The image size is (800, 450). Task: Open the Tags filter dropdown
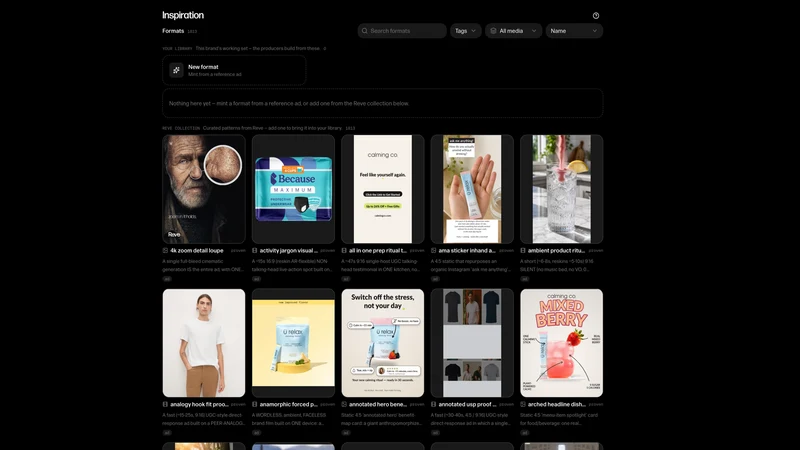465,31
